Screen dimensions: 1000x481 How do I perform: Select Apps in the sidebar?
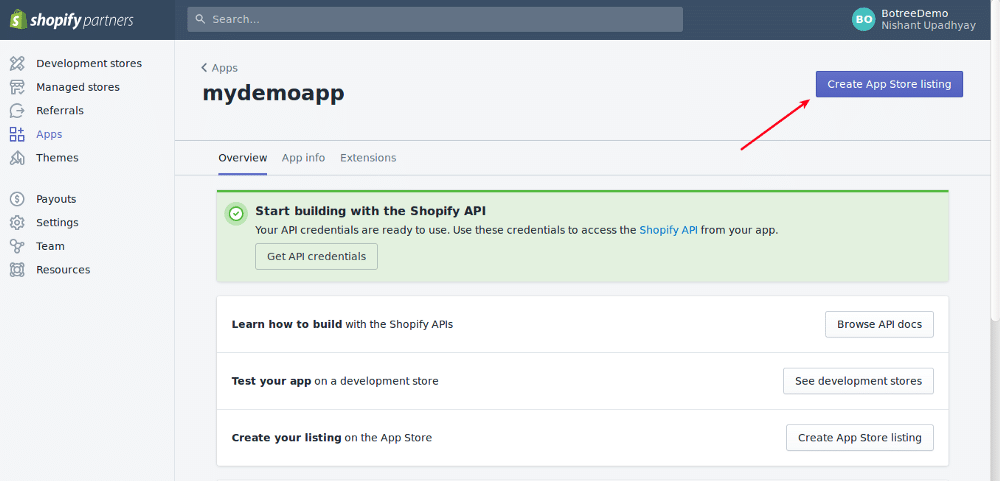[x=49, y=134]
